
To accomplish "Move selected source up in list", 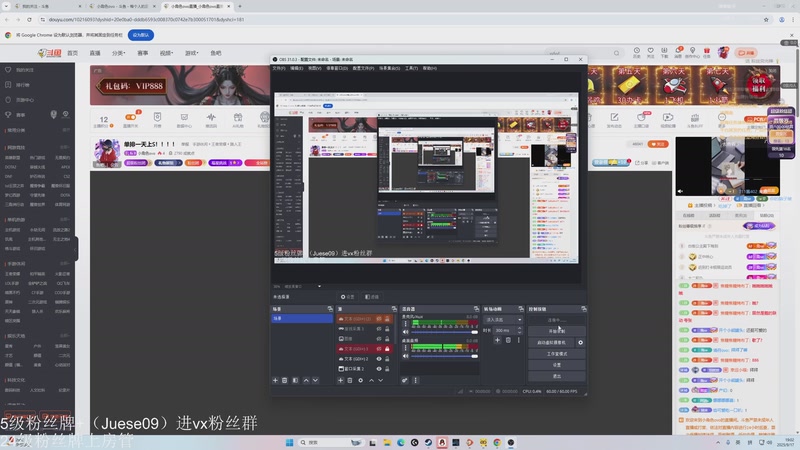I will tap(371, 380).
